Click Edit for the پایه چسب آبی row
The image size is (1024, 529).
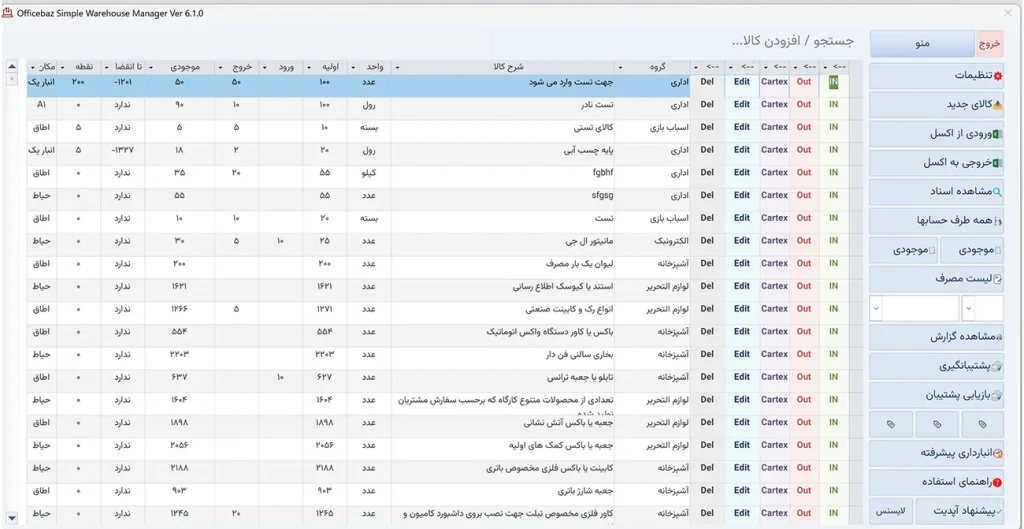point(742,150)
